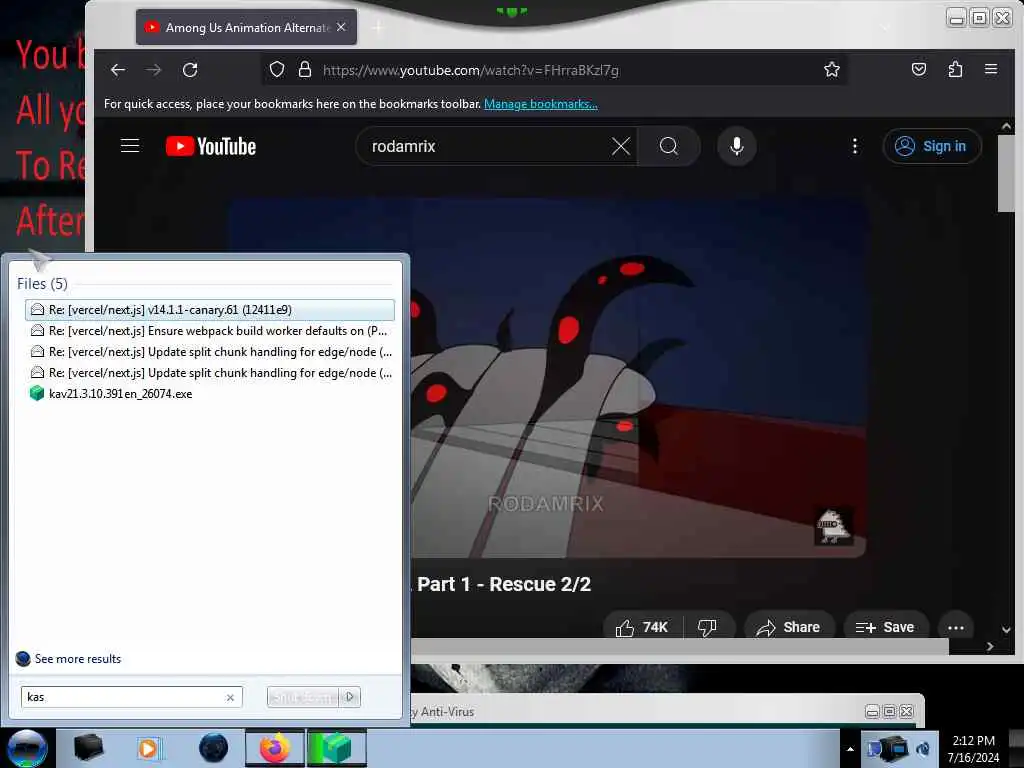Bookmark this page with the star
The width and height of the screenshot is (1024, 768).
pyautogui.click(x=831, y=69)
